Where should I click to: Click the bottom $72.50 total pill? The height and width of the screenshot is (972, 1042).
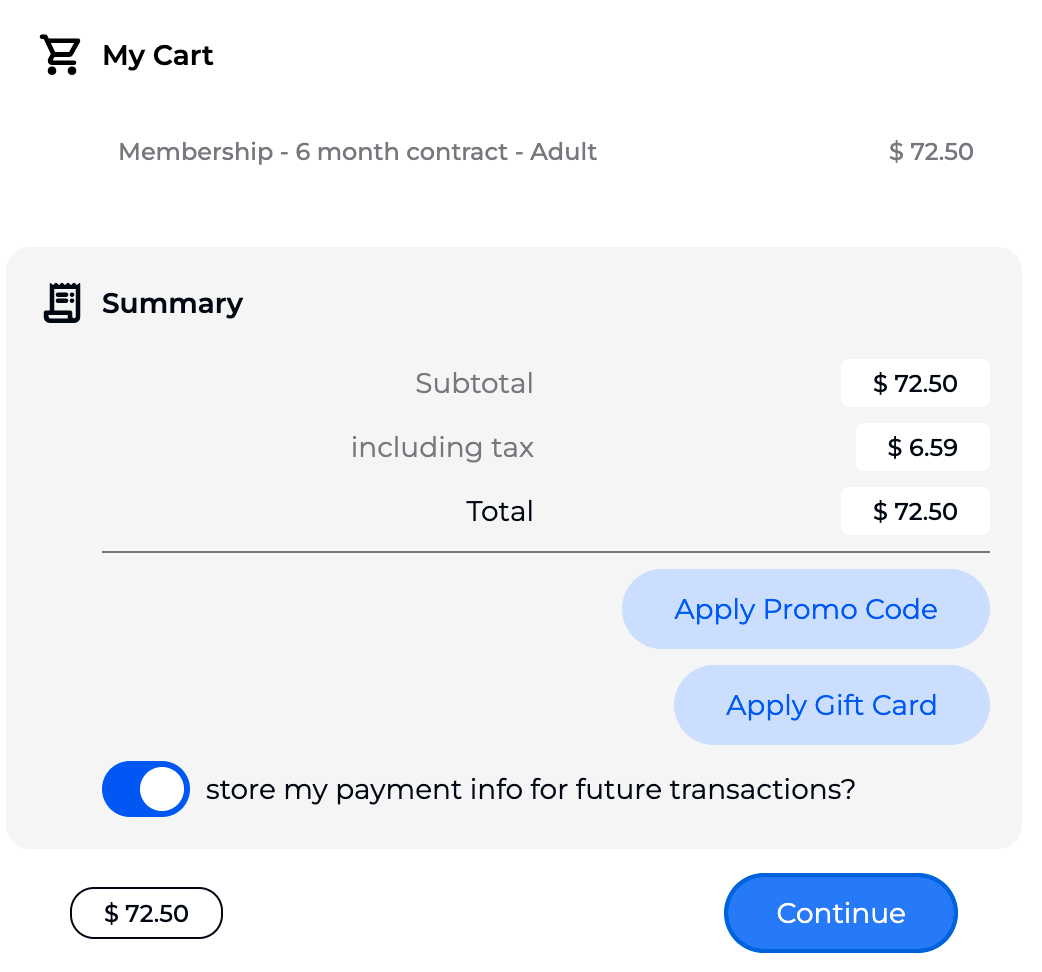(146, 913)
